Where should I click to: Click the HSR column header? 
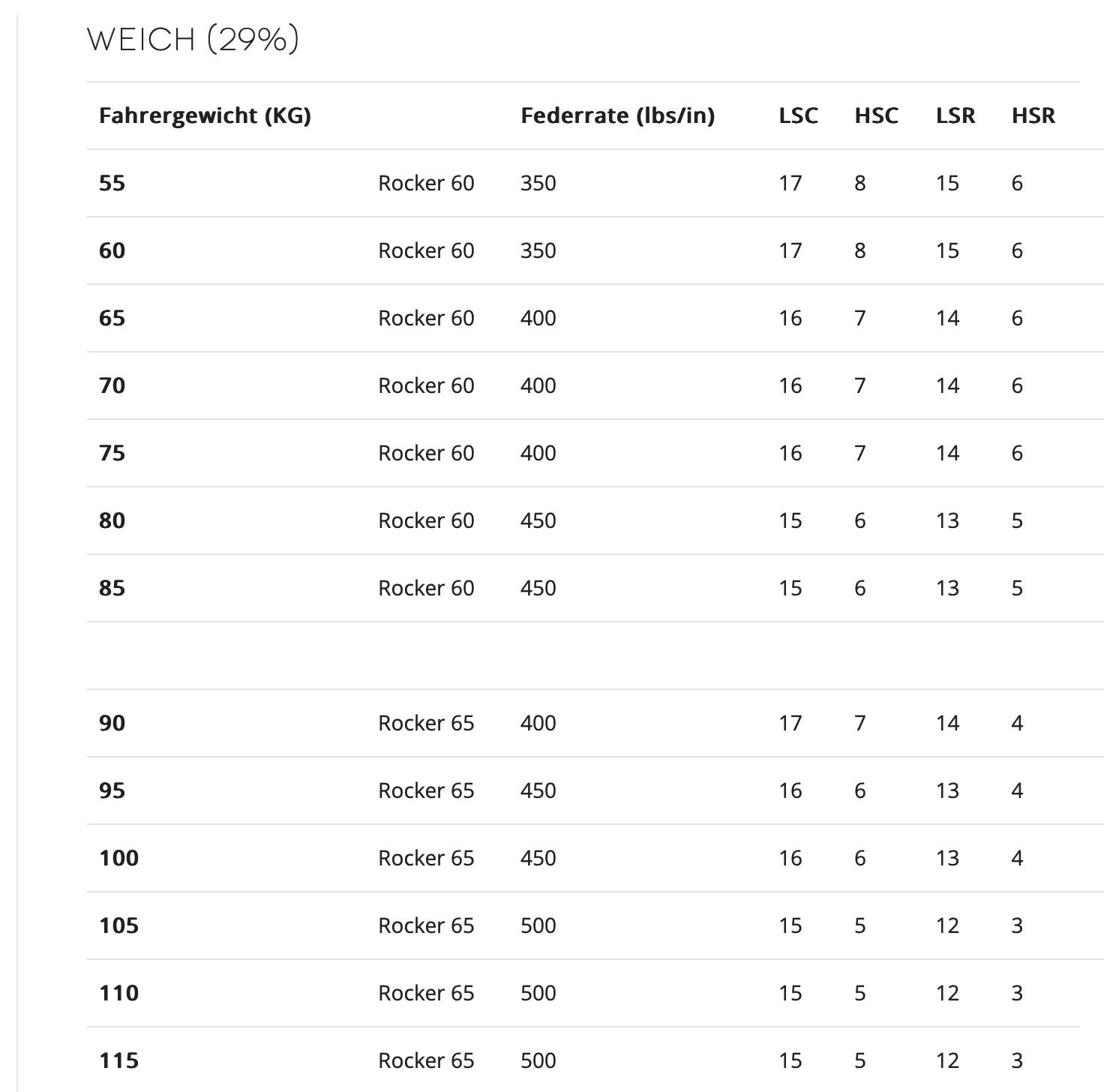pyautogui.click(x=1033, y=115)
